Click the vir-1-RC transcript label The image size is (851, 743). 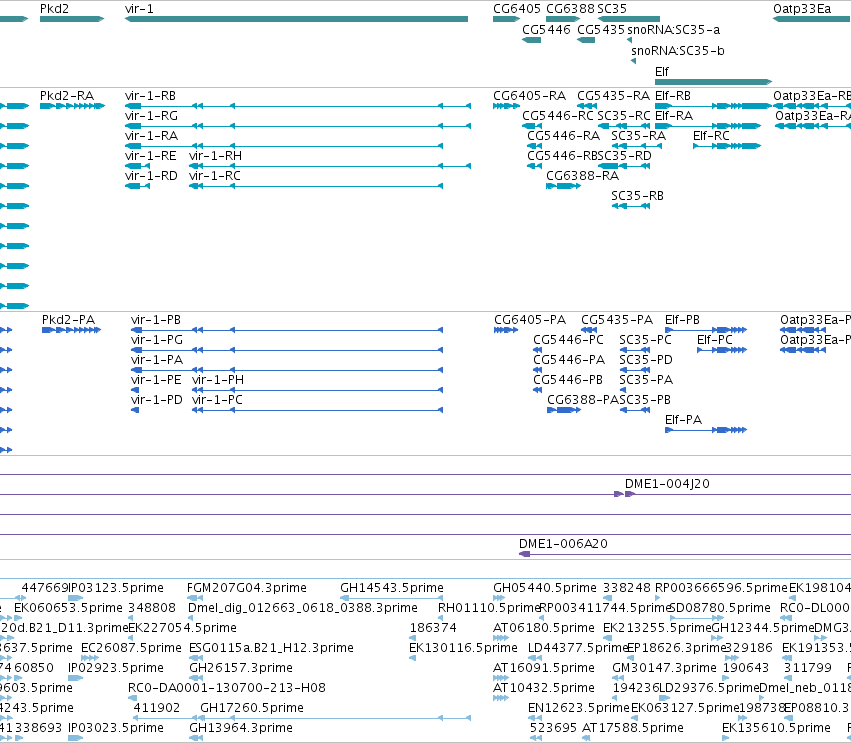[x=214, y=176]
